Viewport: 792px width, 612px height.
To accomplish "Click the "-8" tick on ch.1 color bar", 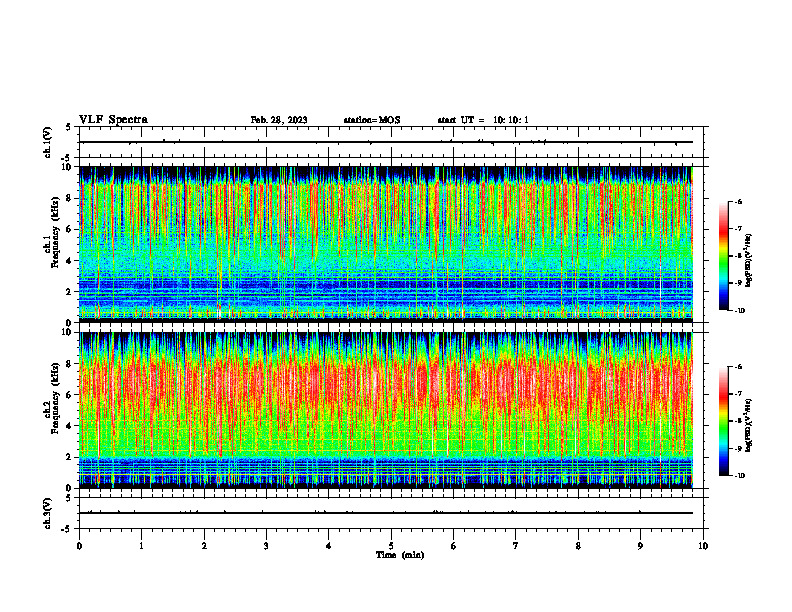I will (x=738, y=256).
